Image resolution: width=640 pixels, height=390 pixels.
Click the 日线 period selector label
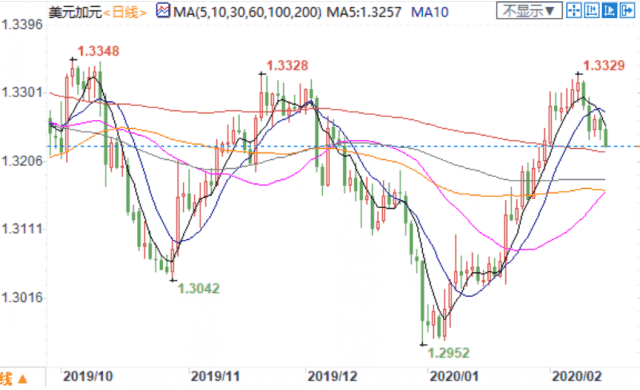click(x=124, y=12)
